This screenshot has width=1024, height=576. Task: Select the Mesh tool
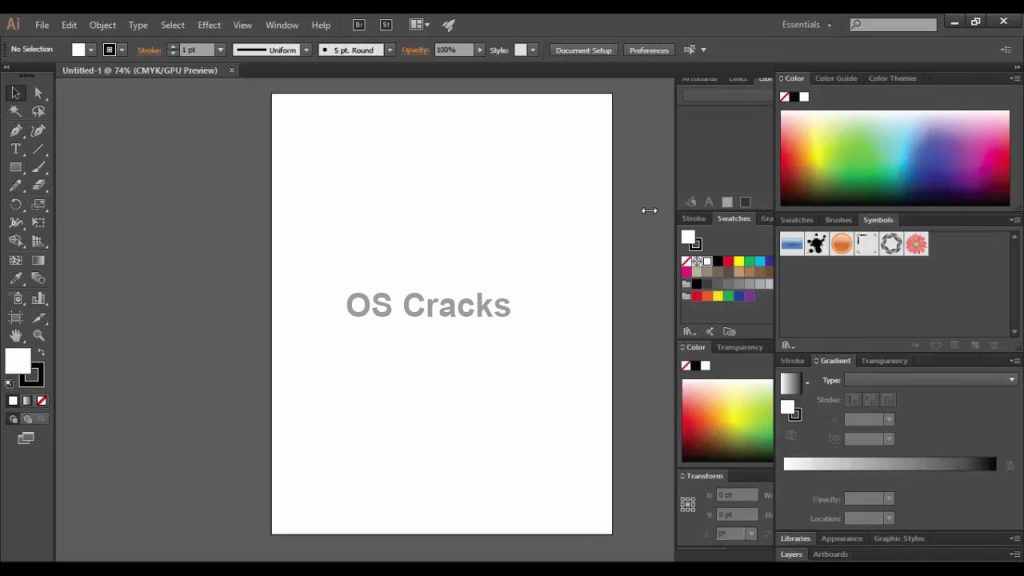(x=16, y=260)
